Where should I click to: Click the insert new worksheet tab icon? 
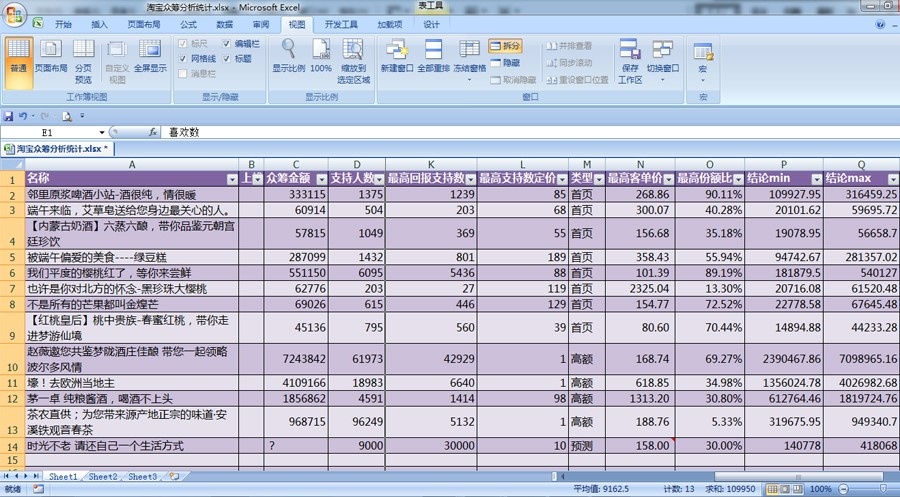(x=174, y=476)
